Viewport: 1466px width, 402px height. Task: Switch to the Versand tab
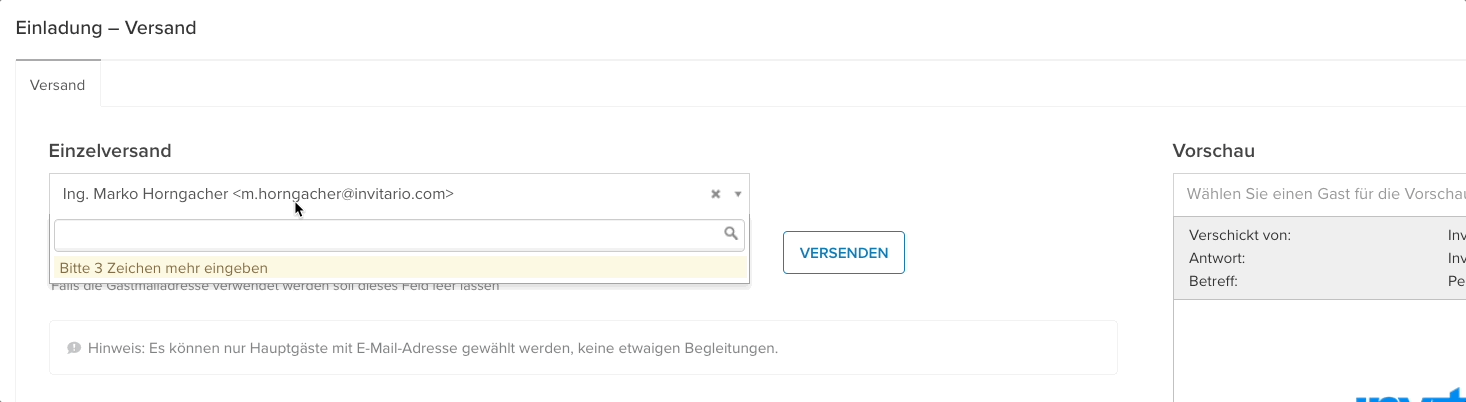(58, 85)
